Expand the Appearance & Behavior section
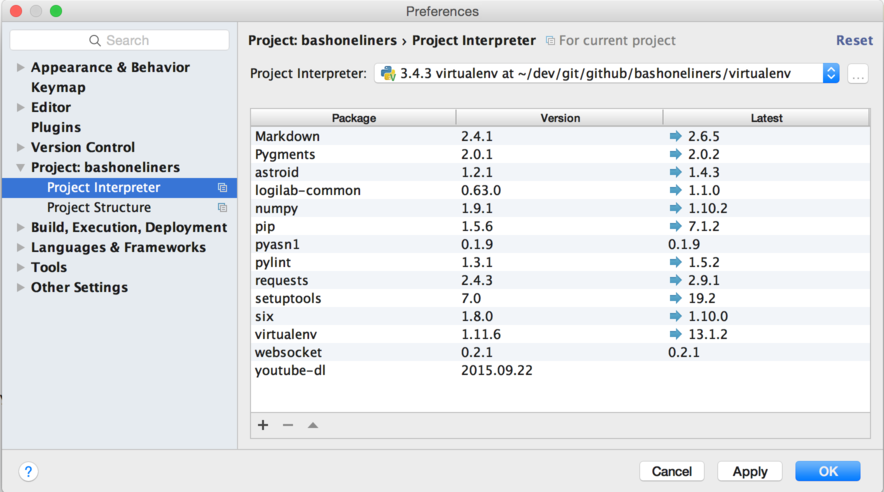Image resolution: width=884 pixels, height=492 pixels. pyautogui.click(x=20, y=68)
